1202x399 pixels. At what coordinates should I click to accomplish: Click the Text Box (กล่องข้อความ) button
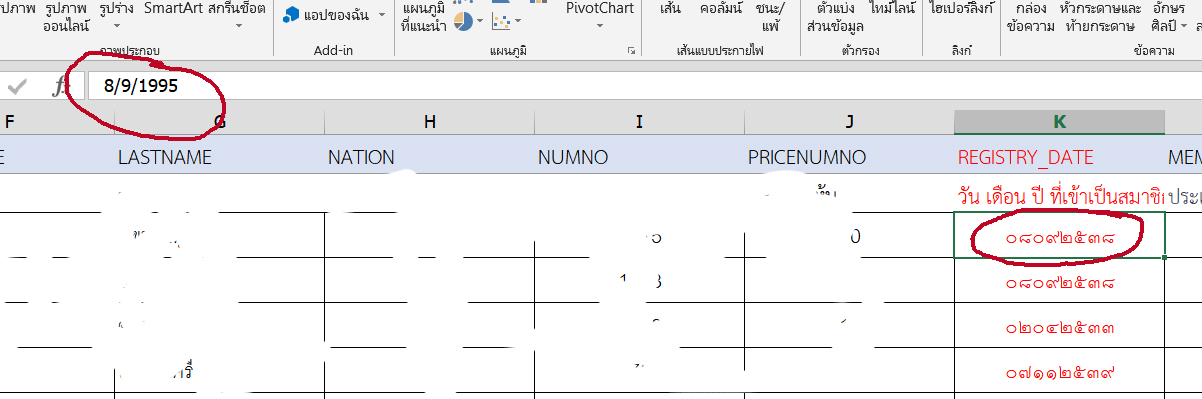tap(1031, 18)
